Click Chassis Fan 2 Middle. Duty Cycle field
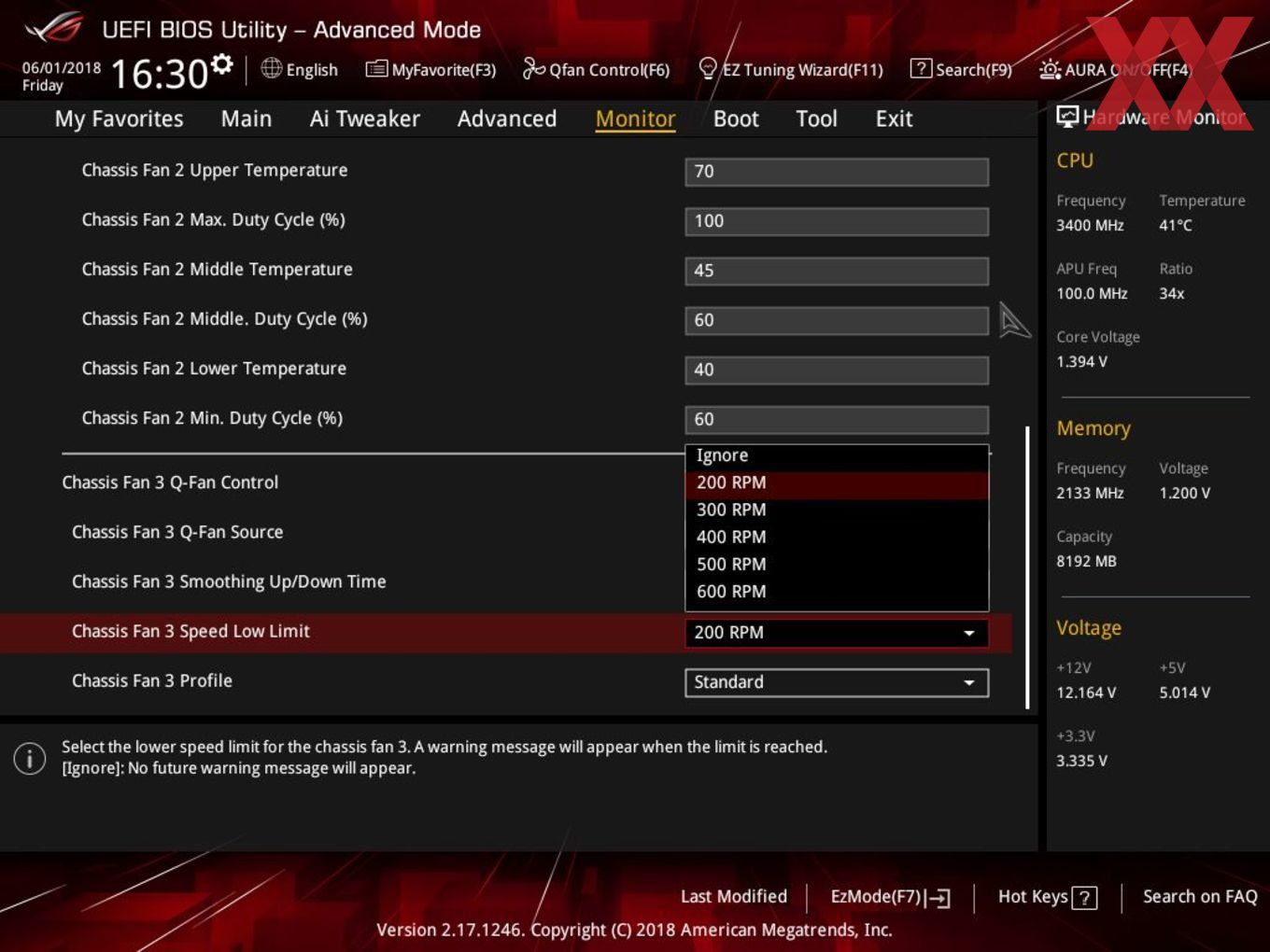Screen dimensions: 1270x952 837,320
